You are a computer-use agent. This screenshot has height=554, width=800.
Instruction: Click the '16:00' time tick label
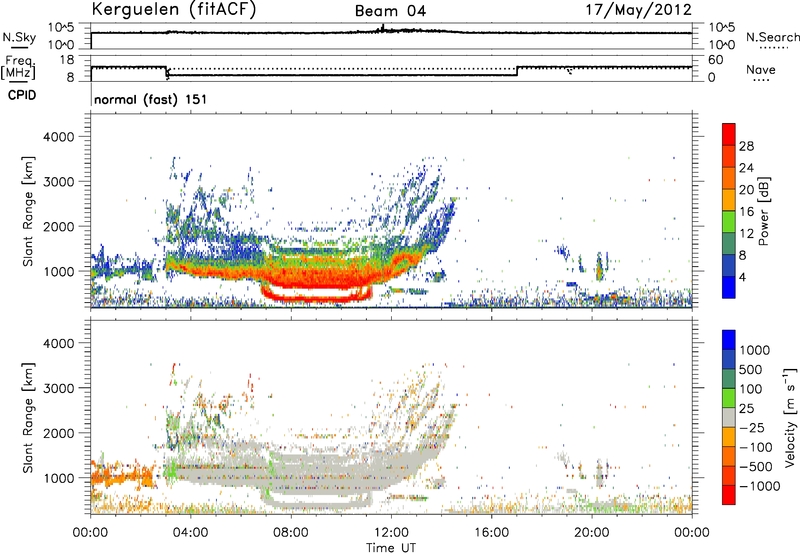click(491, 533)
